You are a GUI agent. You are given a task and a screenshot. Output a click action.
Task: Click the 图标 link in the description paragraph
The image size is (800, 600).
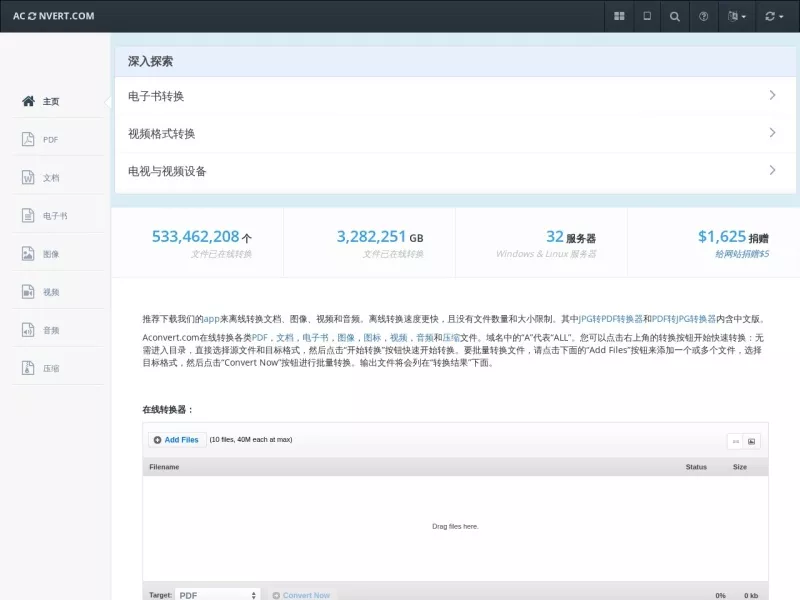pyautogui.click(x=372, y=338)
